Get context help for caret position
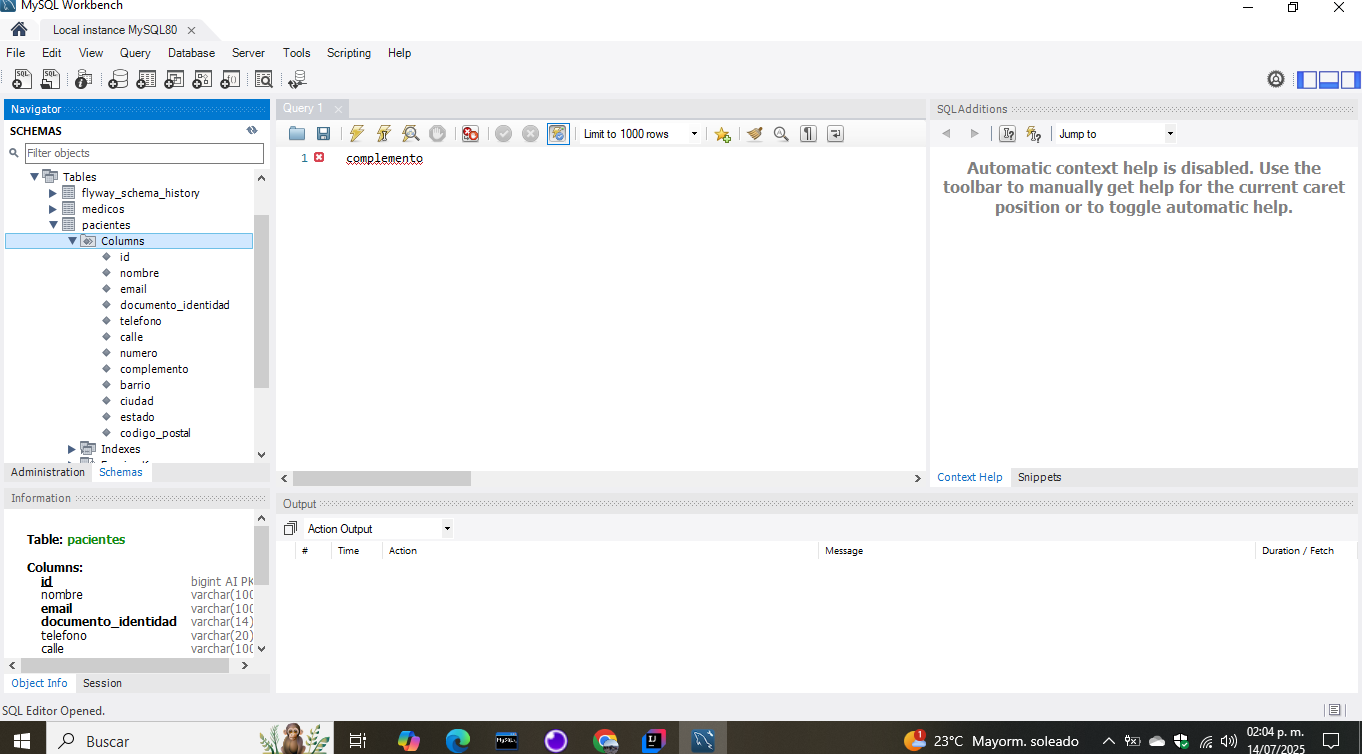1362x754 pixels. (x=1008, y=134)
